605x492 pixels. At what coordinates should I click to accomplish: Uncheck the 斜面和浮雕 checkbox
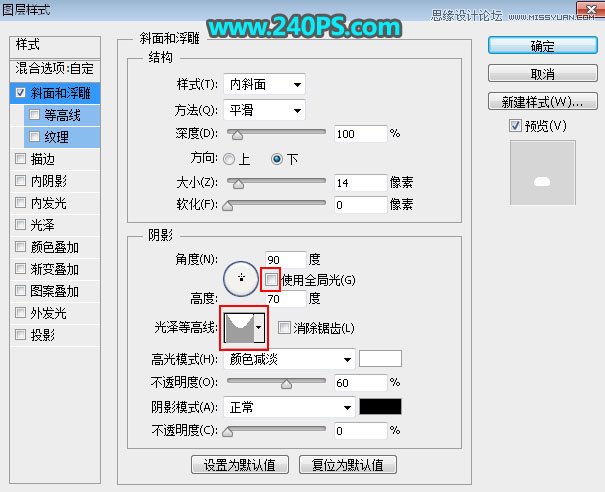coord(20,93)
